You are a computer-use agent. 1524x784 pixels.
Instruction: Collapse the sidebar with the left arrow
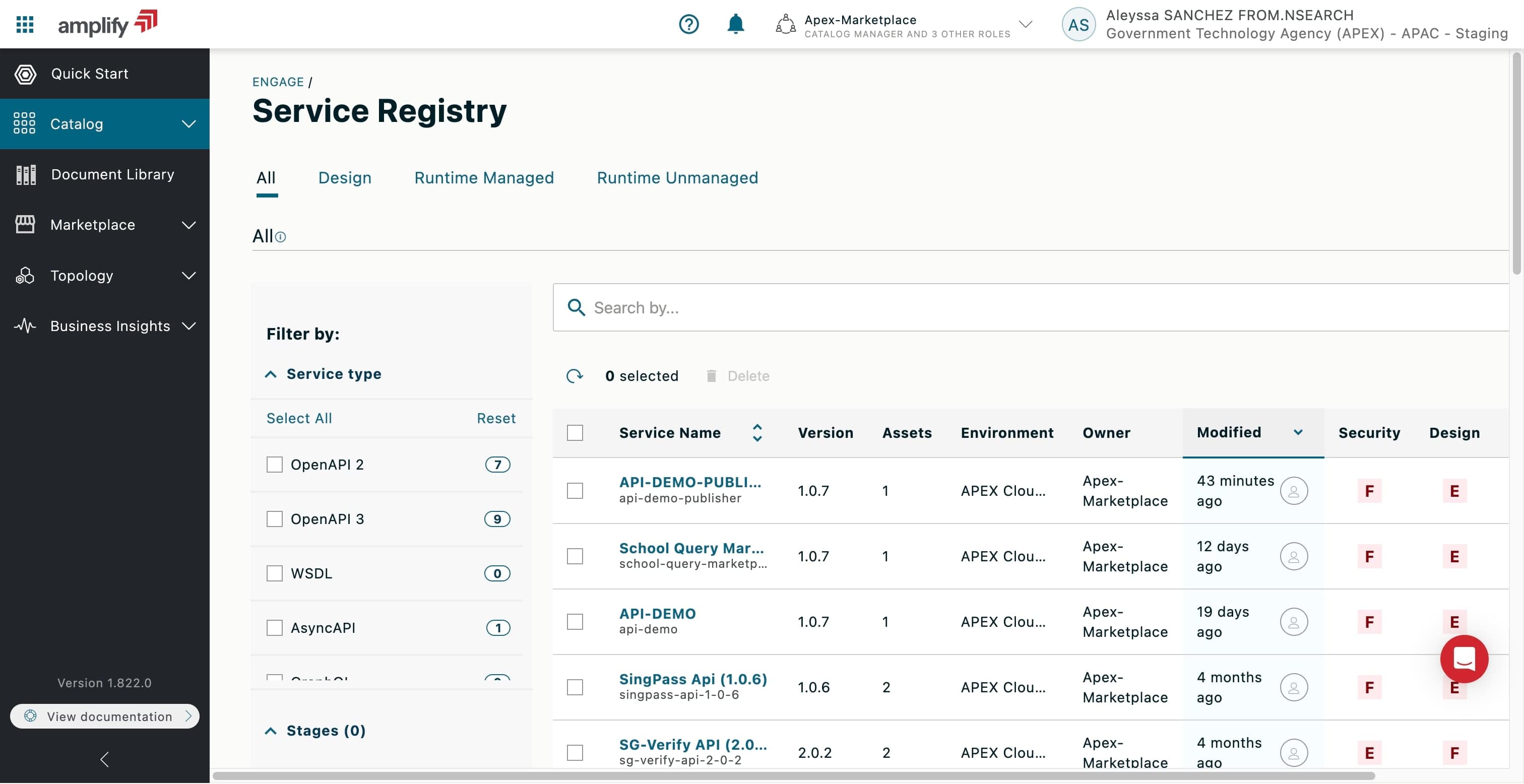tap(105, 759)
